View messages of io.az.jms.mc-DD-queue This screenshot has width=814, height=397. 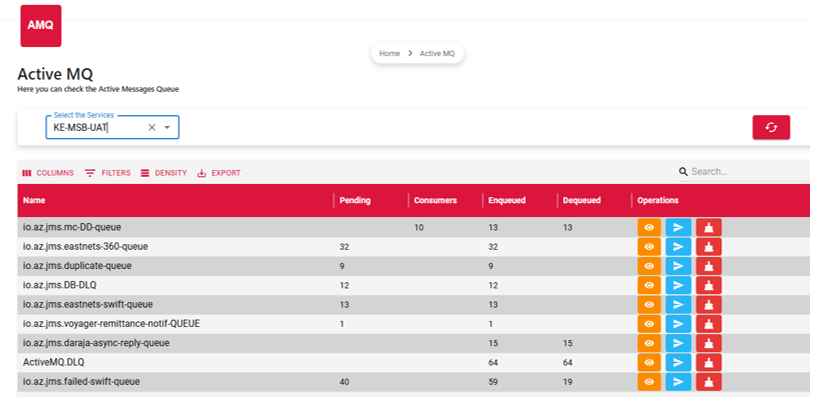tap(649, 227)
